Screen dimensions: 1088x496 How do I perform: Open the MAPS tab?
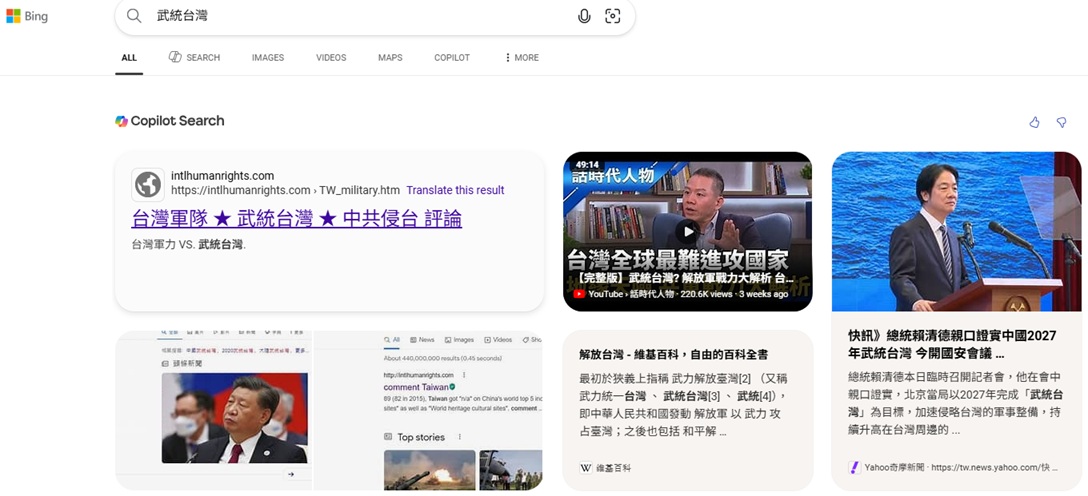[x=390, y=58]
